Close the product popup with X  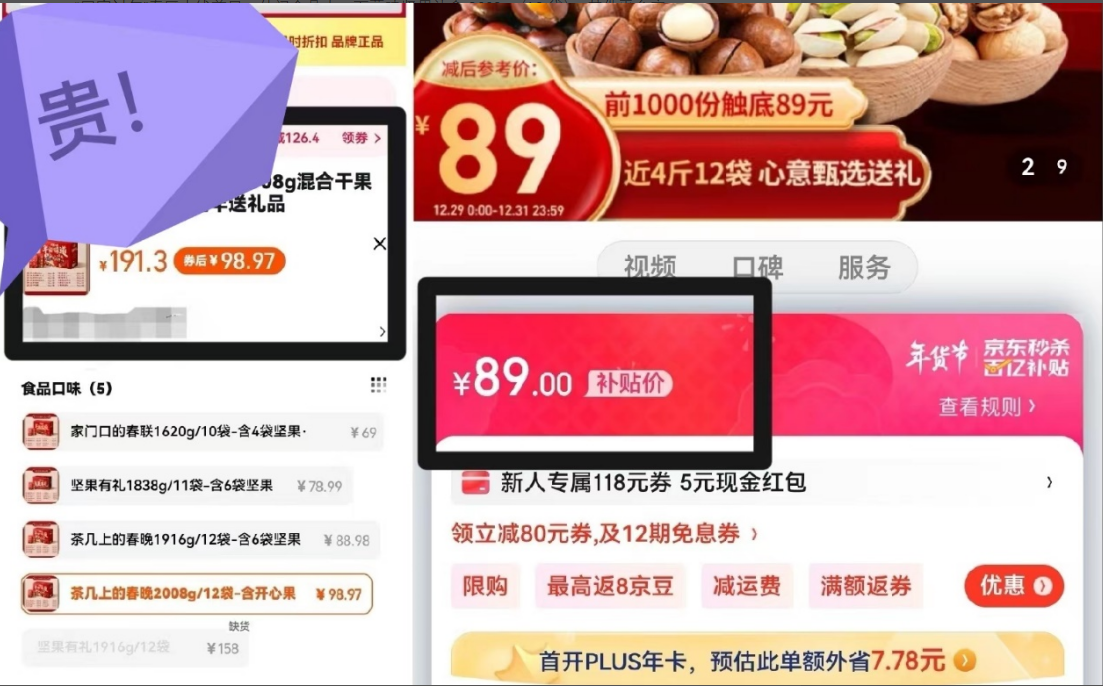click(x=379, y=243)
